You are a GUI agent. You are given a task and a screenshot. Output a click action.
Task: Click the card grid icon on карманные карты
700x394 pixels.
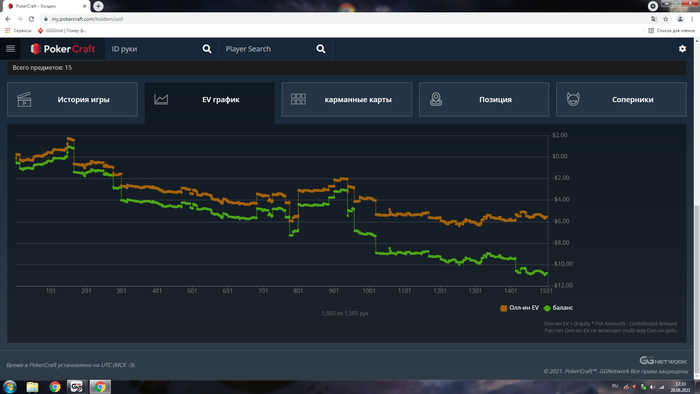pyautogui.click(x=298, y=99)
